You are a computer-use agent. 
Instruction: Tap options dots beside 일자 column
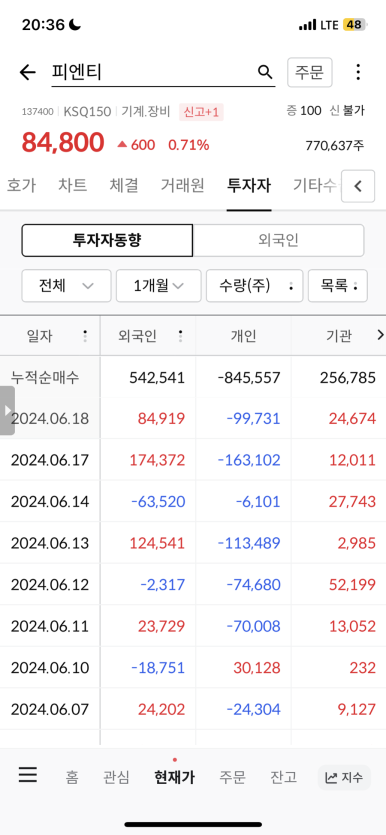[85, 335]
